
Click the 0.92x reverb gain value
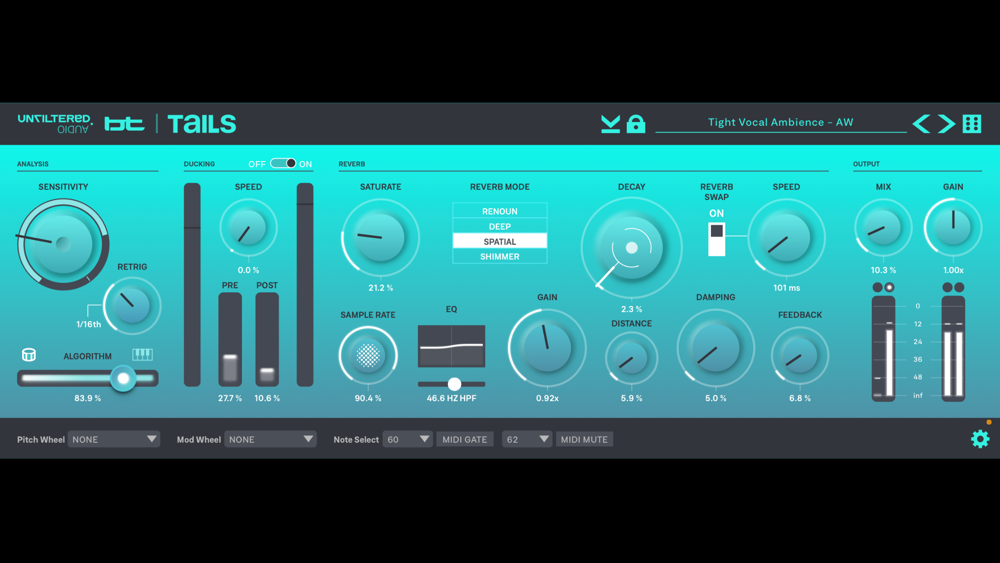click(547, 398)
